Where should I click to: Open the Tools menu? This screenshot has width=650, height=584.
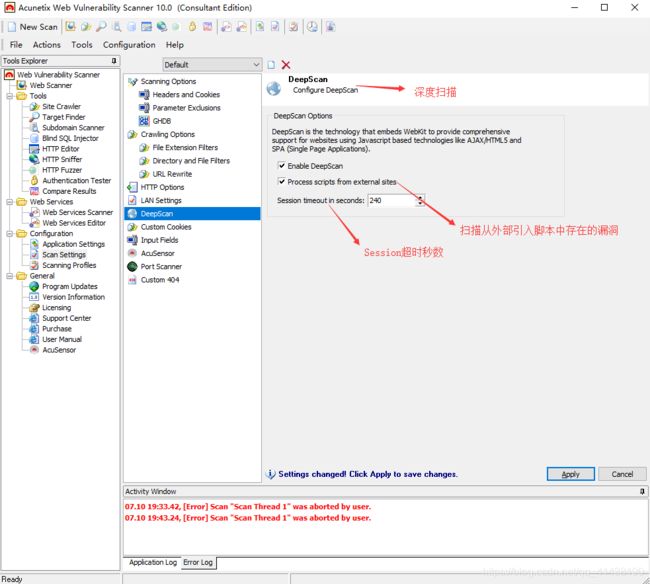pyautogui.click(x=82, y=45)
